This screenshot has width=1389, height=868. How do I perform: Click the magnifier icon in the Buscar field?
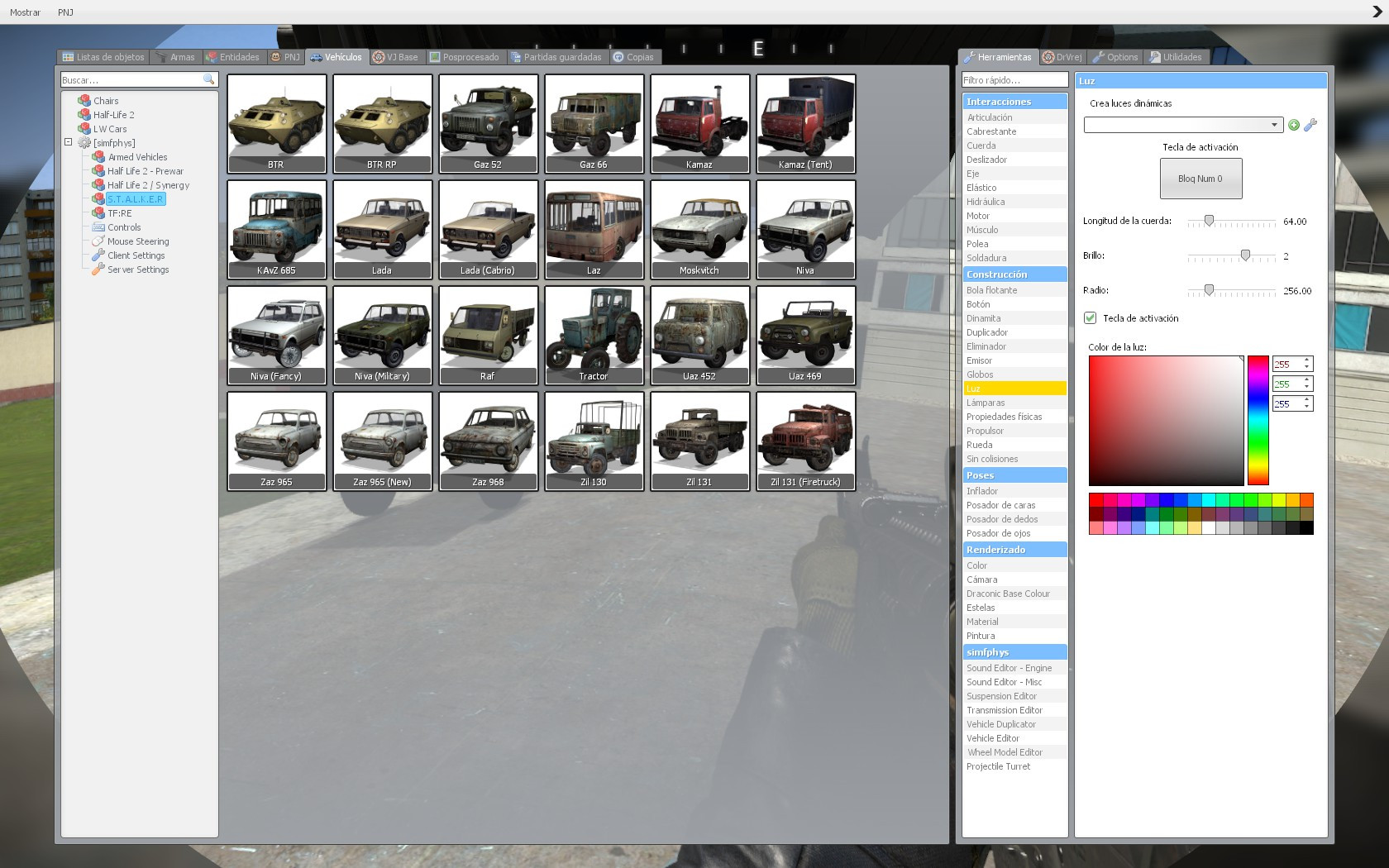tap(208, 79)
